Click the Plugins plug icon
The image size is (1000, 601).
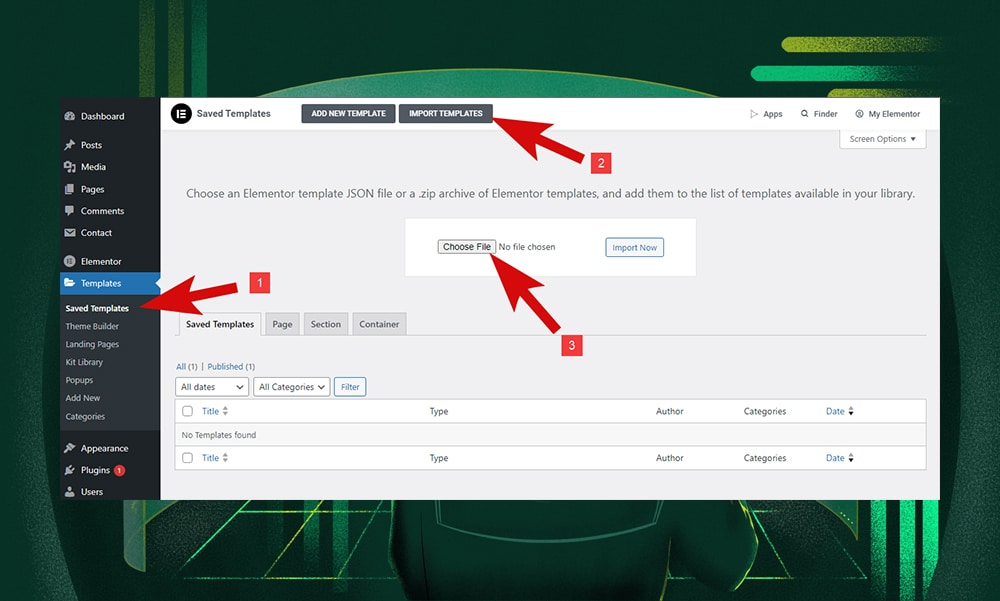coord(70,470)
